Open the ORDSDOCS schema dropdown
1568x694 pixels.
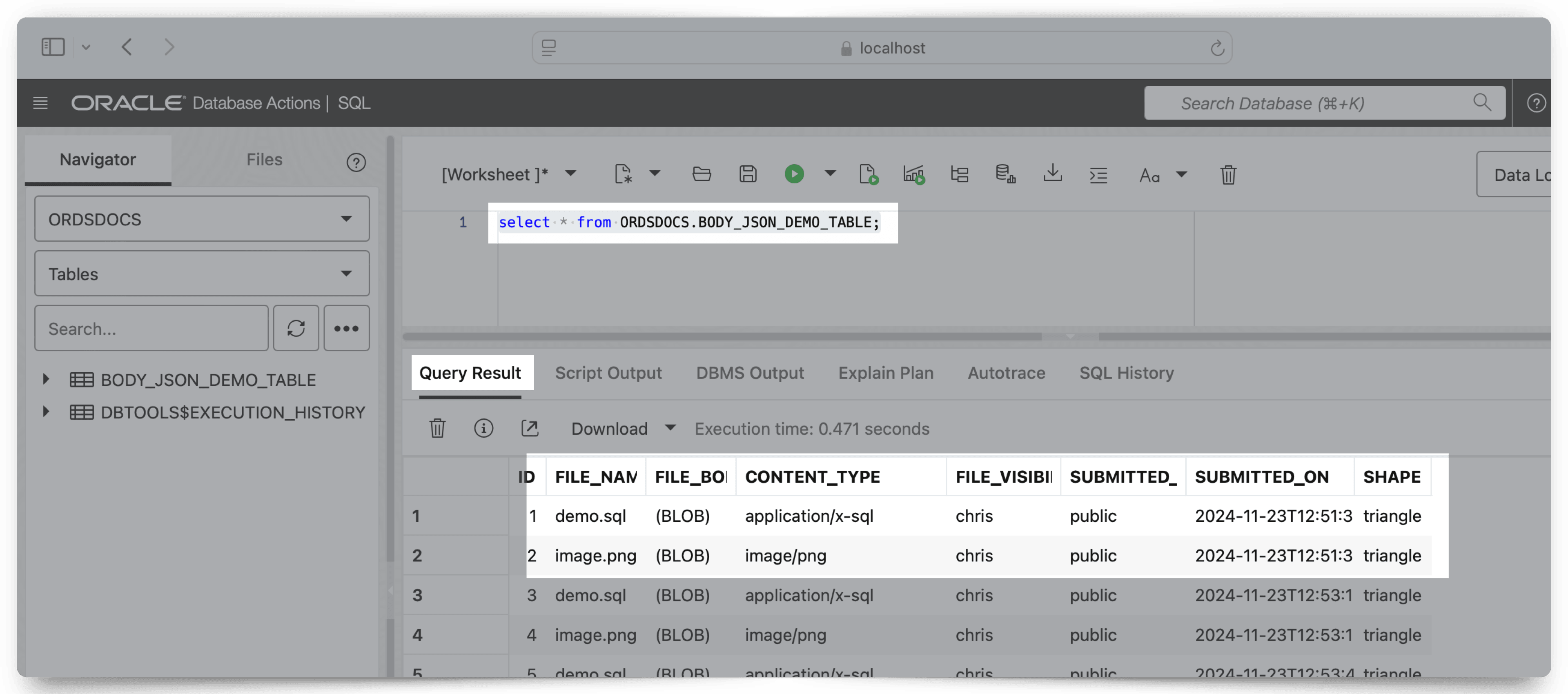(x=201, y=219)
